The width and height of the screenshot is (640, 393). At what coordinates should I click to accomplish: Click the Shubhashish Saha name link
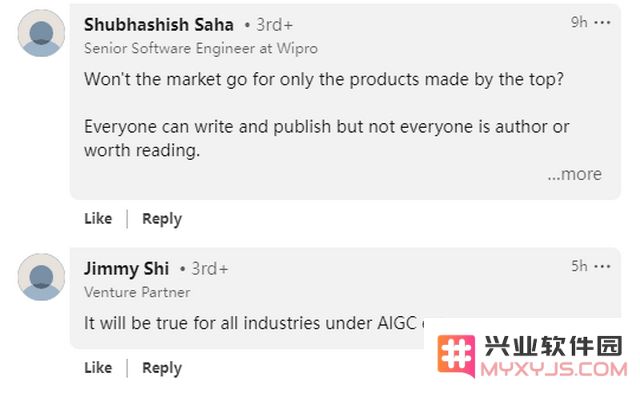click(x=159, y=25)
